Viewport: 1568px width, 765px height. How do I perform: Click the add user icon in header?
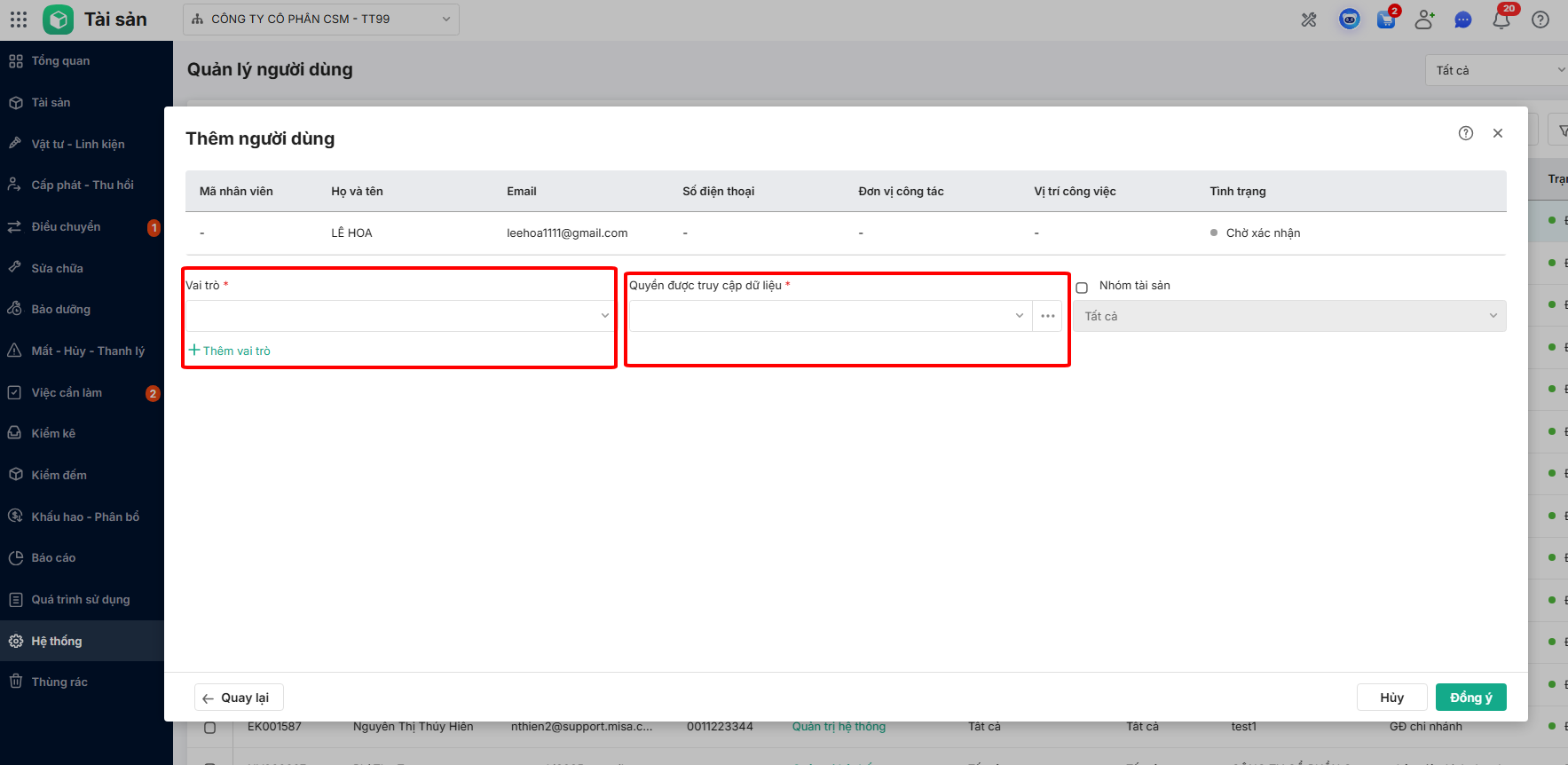pyautogui.click(x=1424, y=20)
